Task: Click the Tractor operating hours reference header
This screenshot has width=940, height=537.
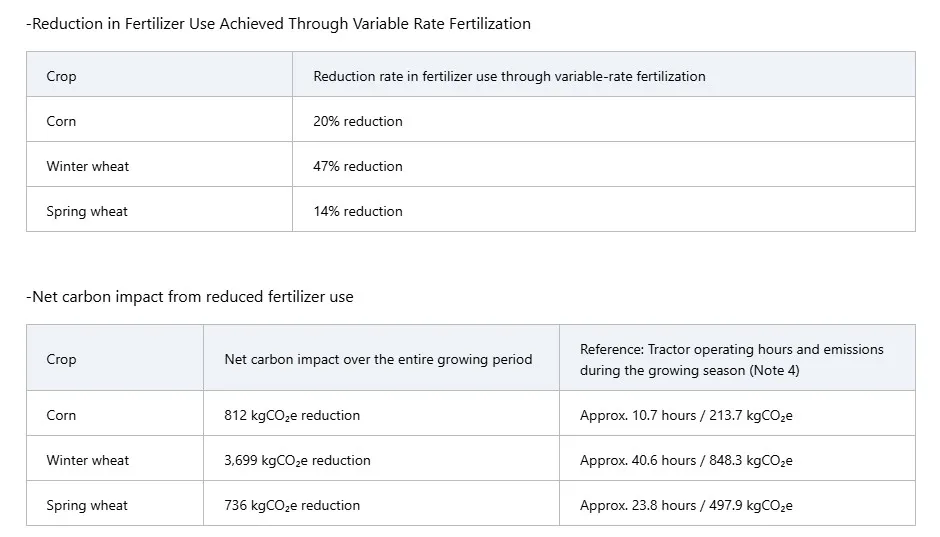Action: [x=731, y=360]
